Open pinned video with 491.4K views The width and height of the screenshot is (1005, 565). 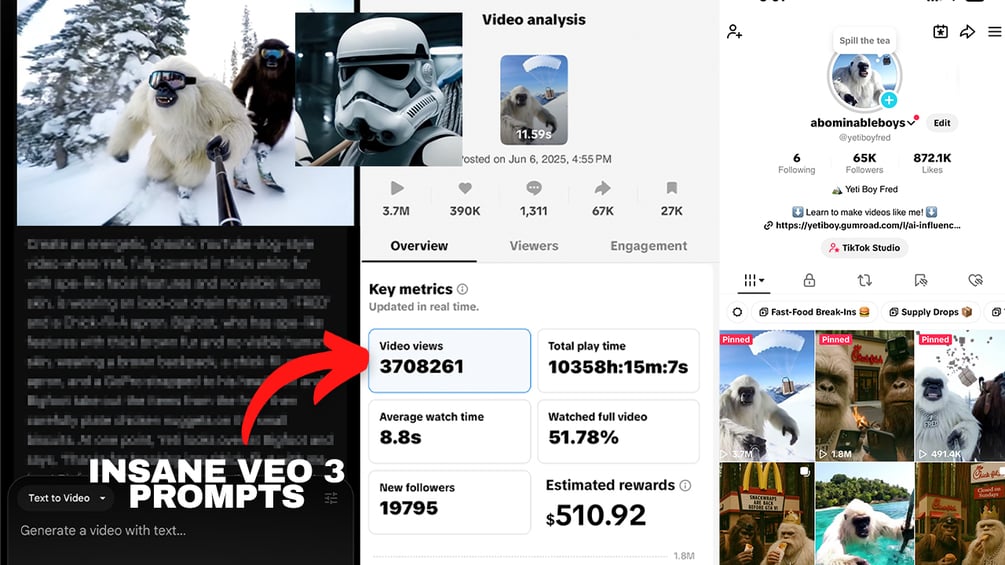pos(959,395)
